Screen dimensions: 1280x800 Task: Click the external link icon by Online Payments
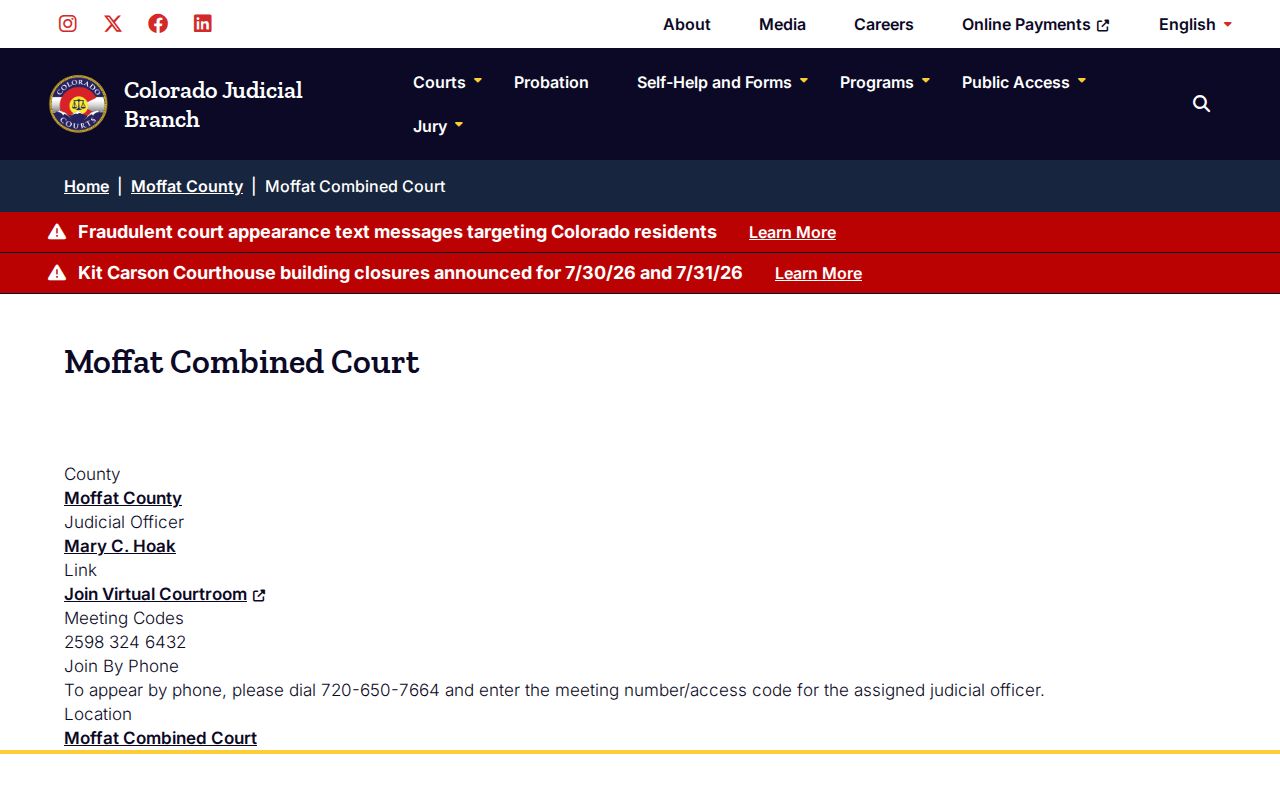click(x=1103, y=25)
